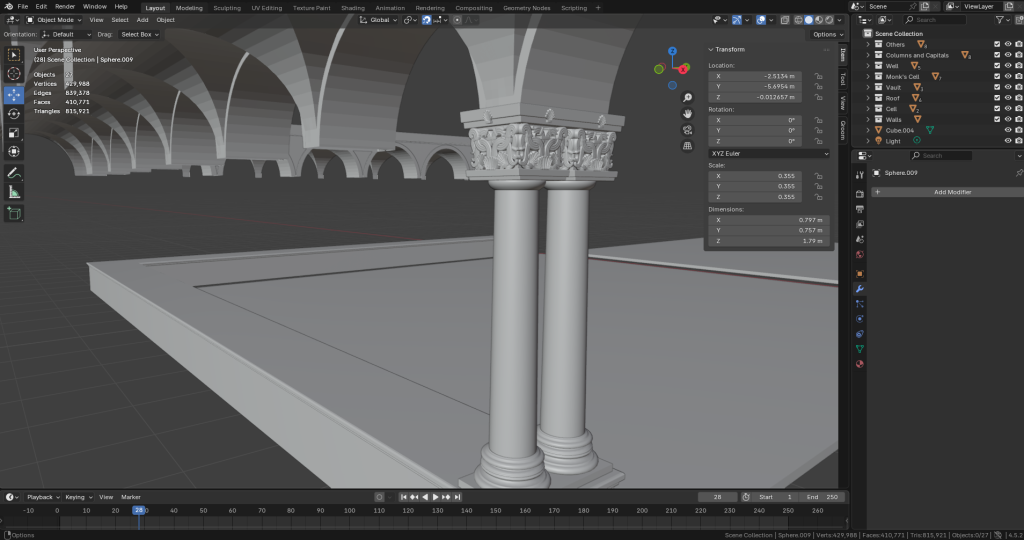
Task: Uncheck the Roof collection checkbox
Action: tap(997, 98)
